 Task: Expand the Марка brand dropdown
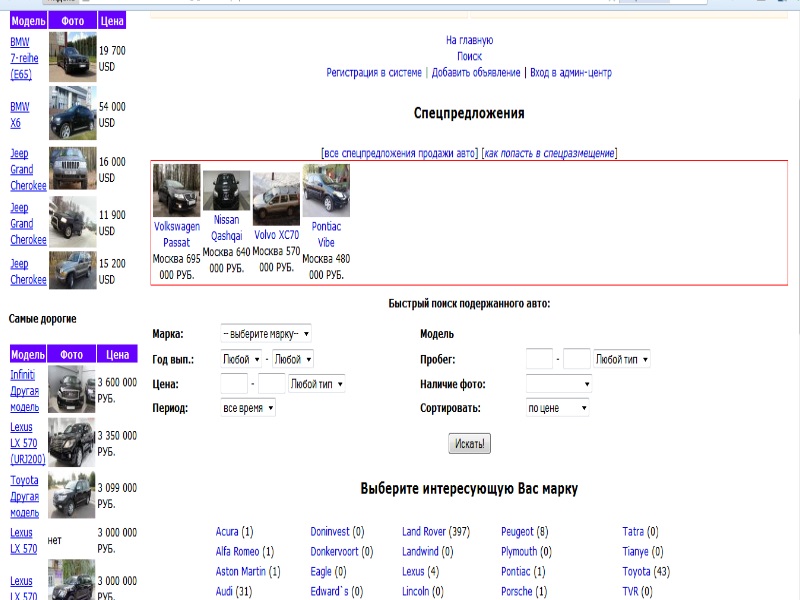(x=266, y=334)
